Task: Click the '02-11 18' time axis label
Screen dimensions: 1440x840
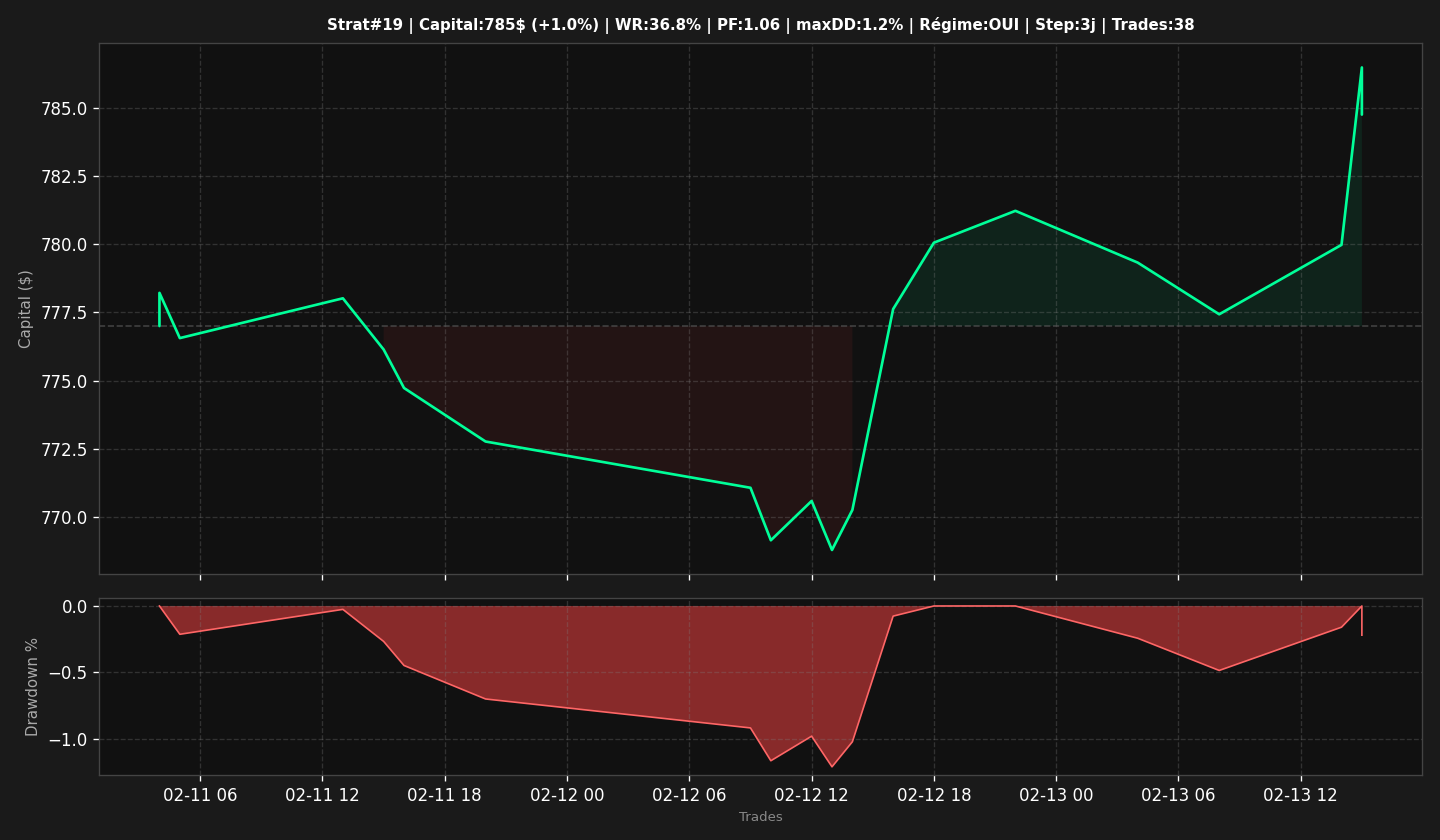Action: click(x=445, y=796)
